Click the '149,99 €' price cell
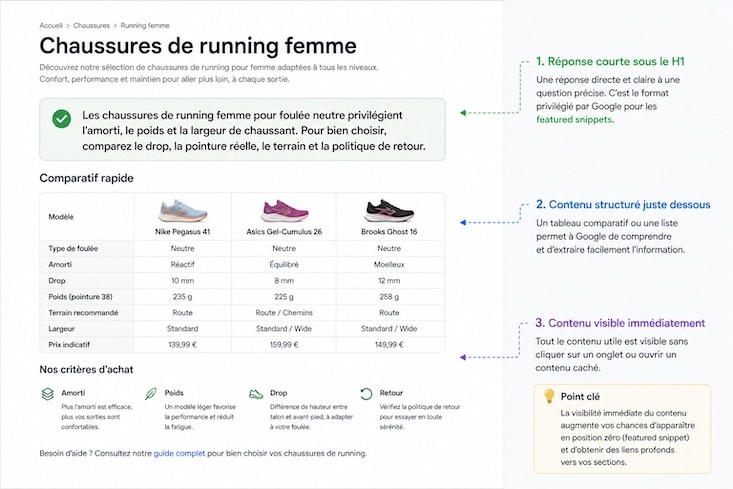This screenshot has width=733, height=489. point(389,345)
